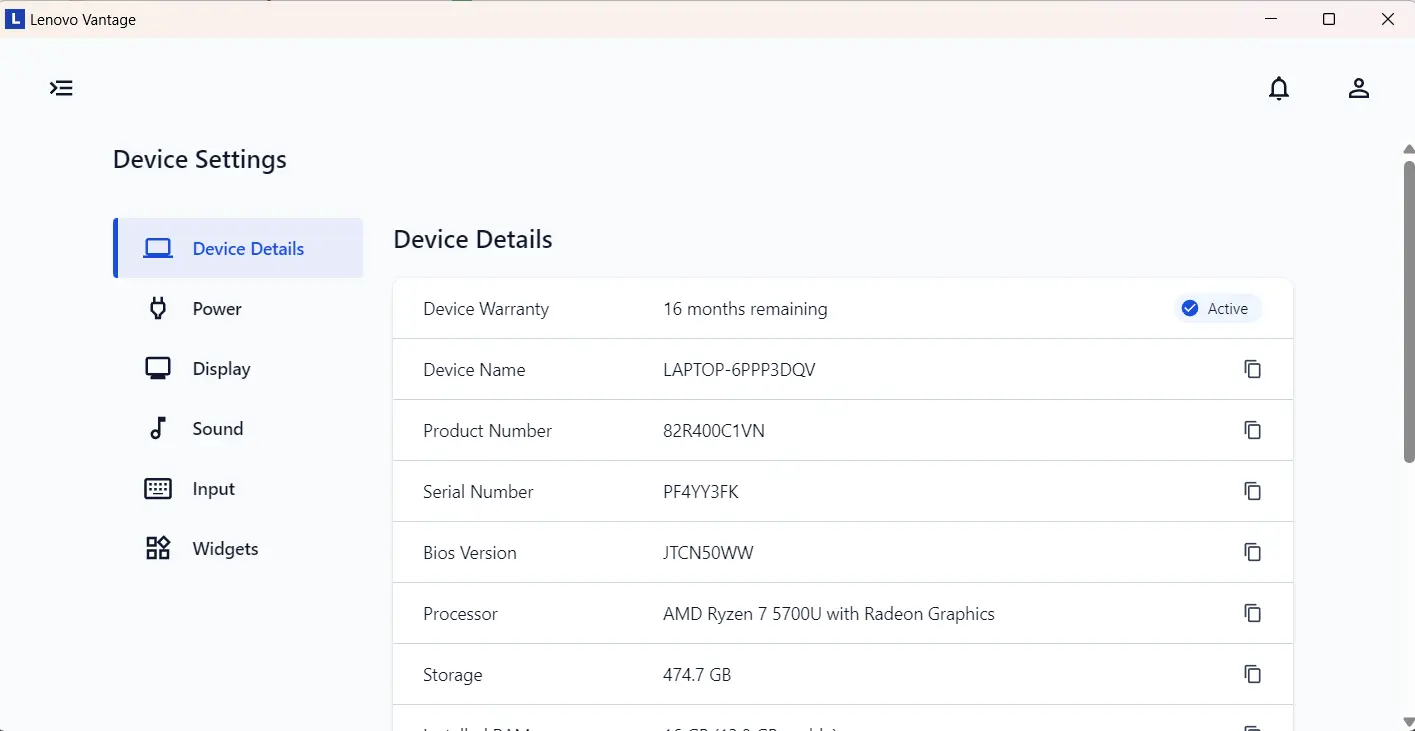1415x731 pixels.
Task: Select the Device Details tab
Action: pyautogui.click(x=238, y=248)
